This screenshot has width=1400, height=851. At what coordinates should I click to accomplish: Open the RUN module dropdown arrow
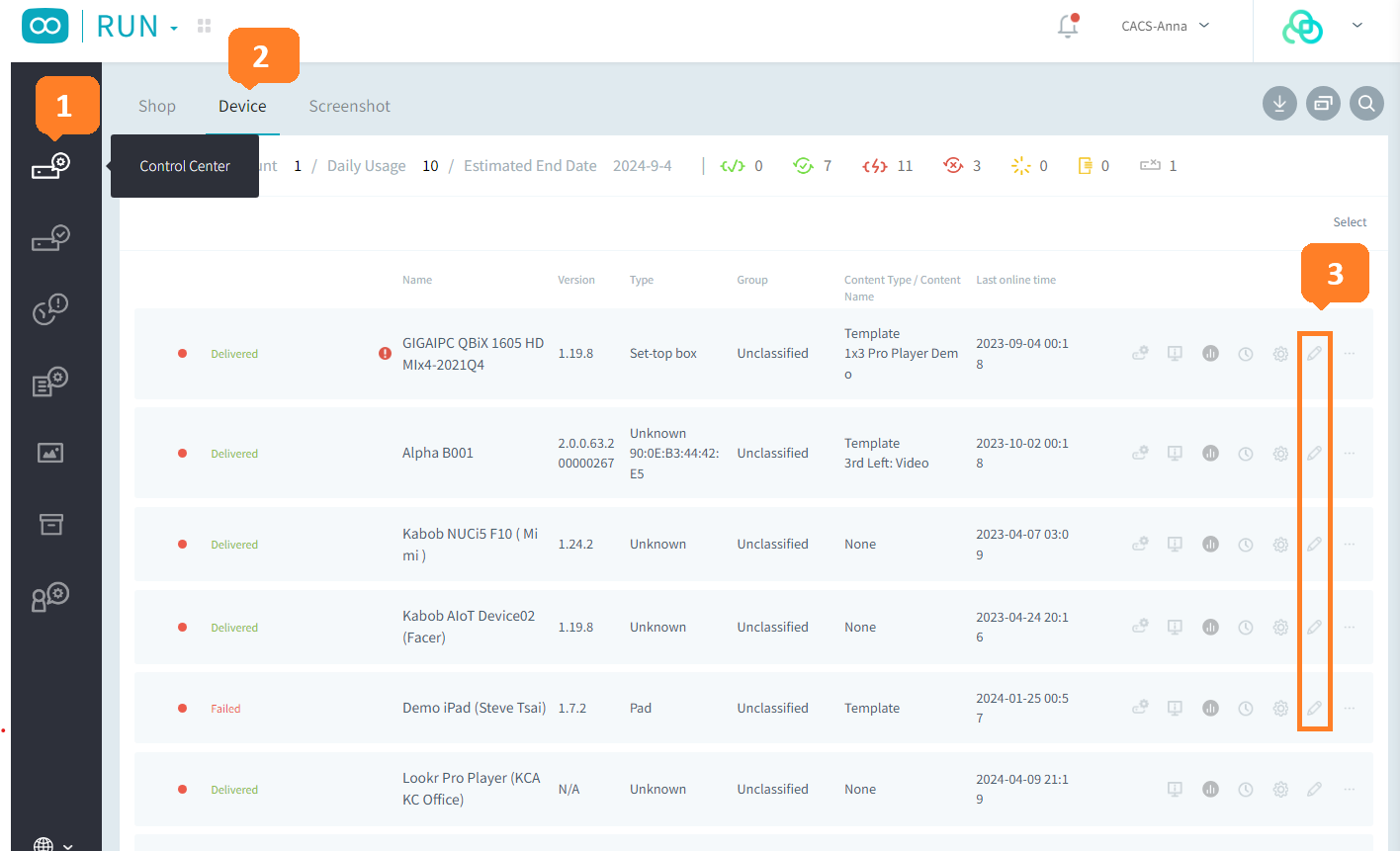pos(174,28)
